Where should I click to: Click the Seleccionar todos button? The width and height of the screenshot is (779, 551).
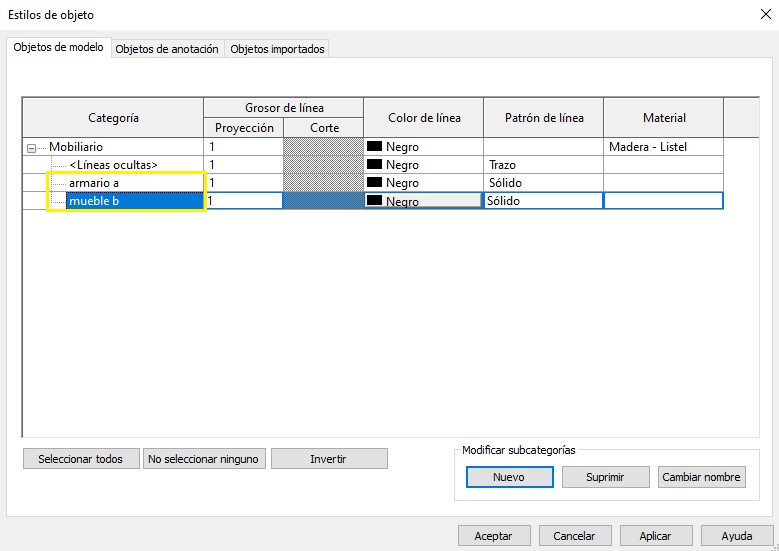click(81, 459)
